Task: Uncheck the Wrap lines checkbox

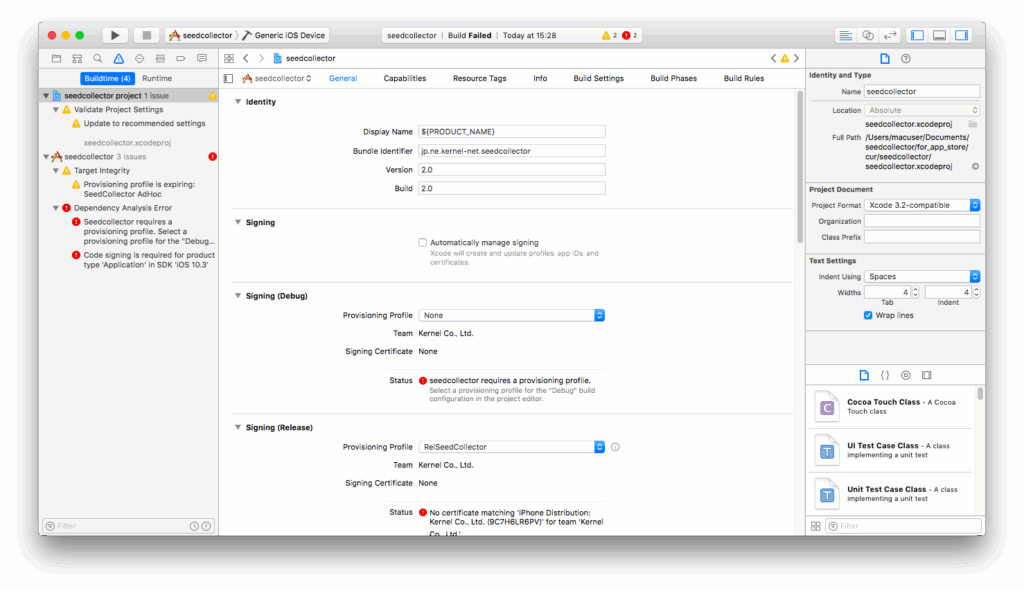Action: click(x=868, y=315)
